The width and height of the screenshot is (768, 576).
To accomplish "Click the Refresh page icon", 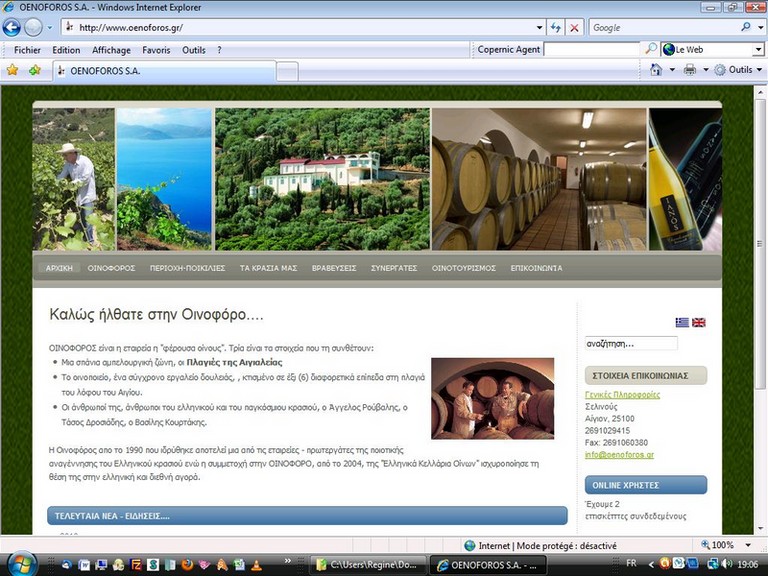I will click(x=555, y=28).
